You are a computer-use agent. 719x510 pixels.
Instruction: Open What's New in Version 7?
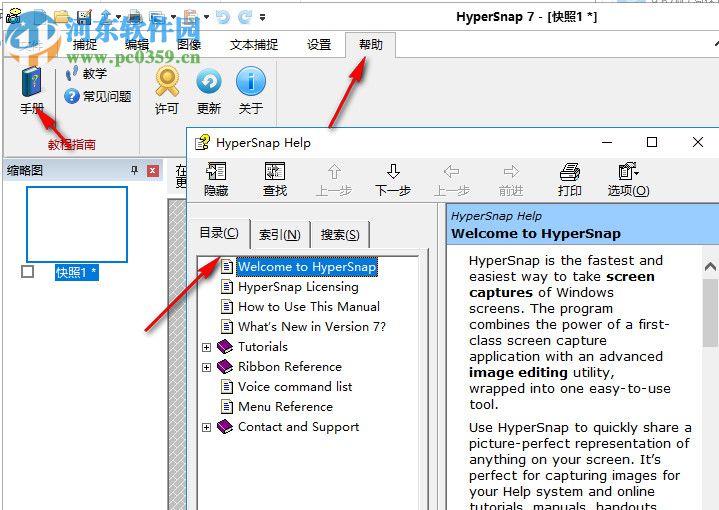(312, 327)
